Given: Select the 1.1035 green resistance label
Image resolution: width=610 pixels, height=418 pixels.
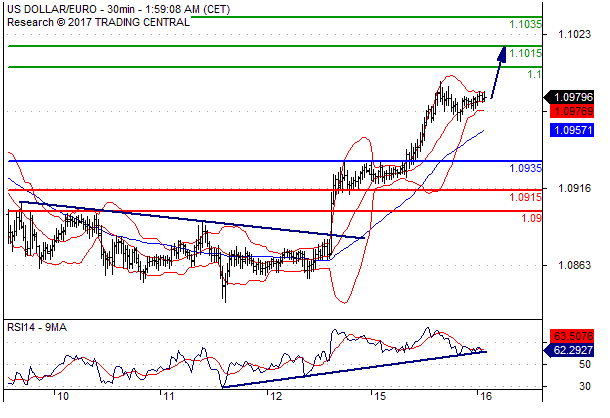Looking at the screenshot, I should (x=525, y=24).
